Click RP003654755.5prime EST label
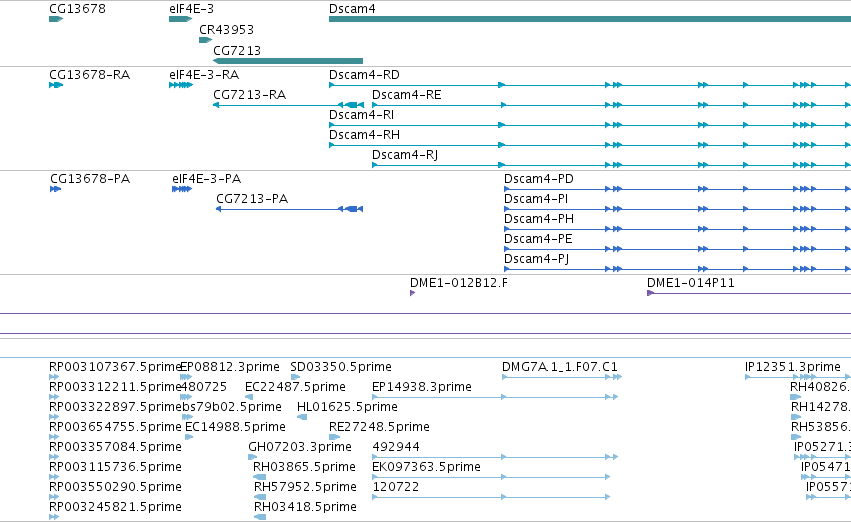The height and width of the screenshot is (522, 851). click(115, 427)
